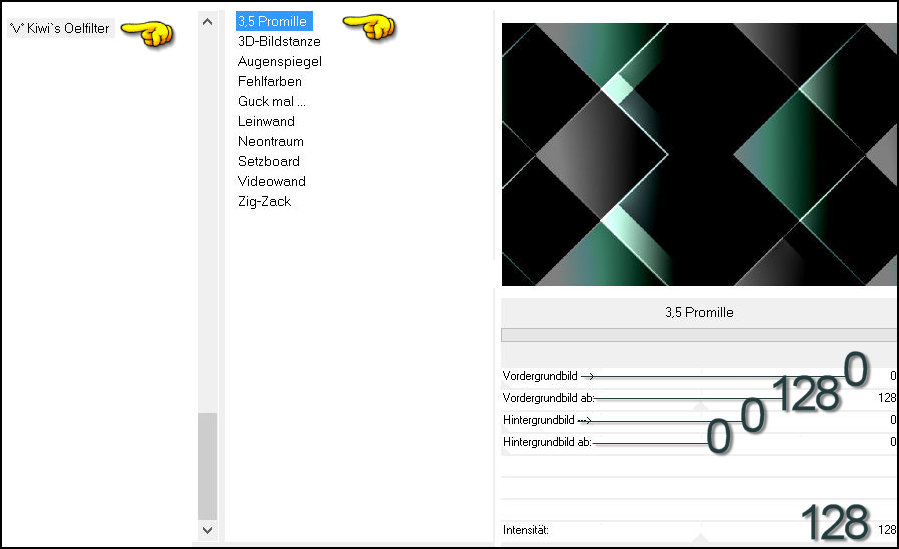Choose the Leinwand filter

pyautogui.click(x=266, y=121)
